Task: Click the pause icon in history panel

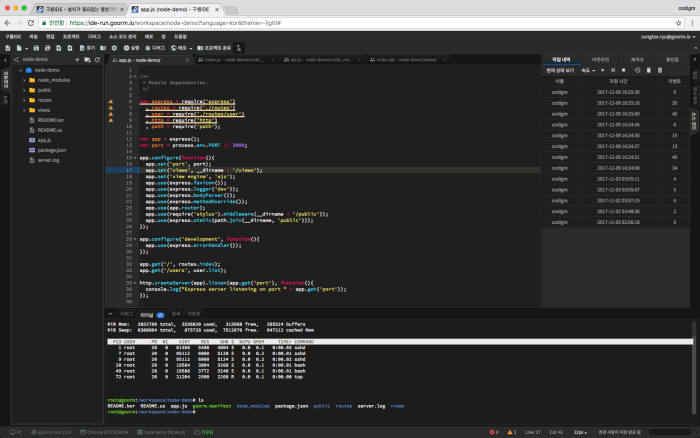Action: coord(613,71)
